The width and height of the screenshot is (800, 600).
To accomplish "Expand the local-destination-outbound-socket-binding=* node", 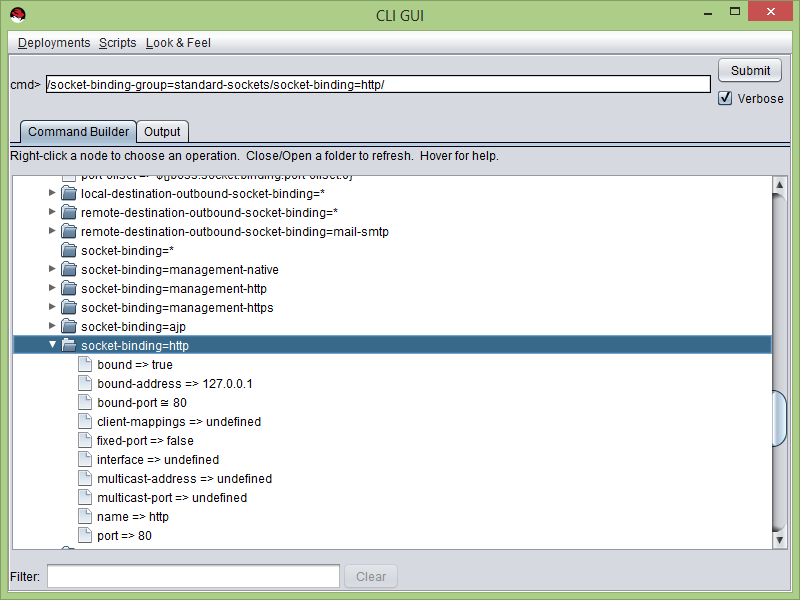I will (52, 193).
